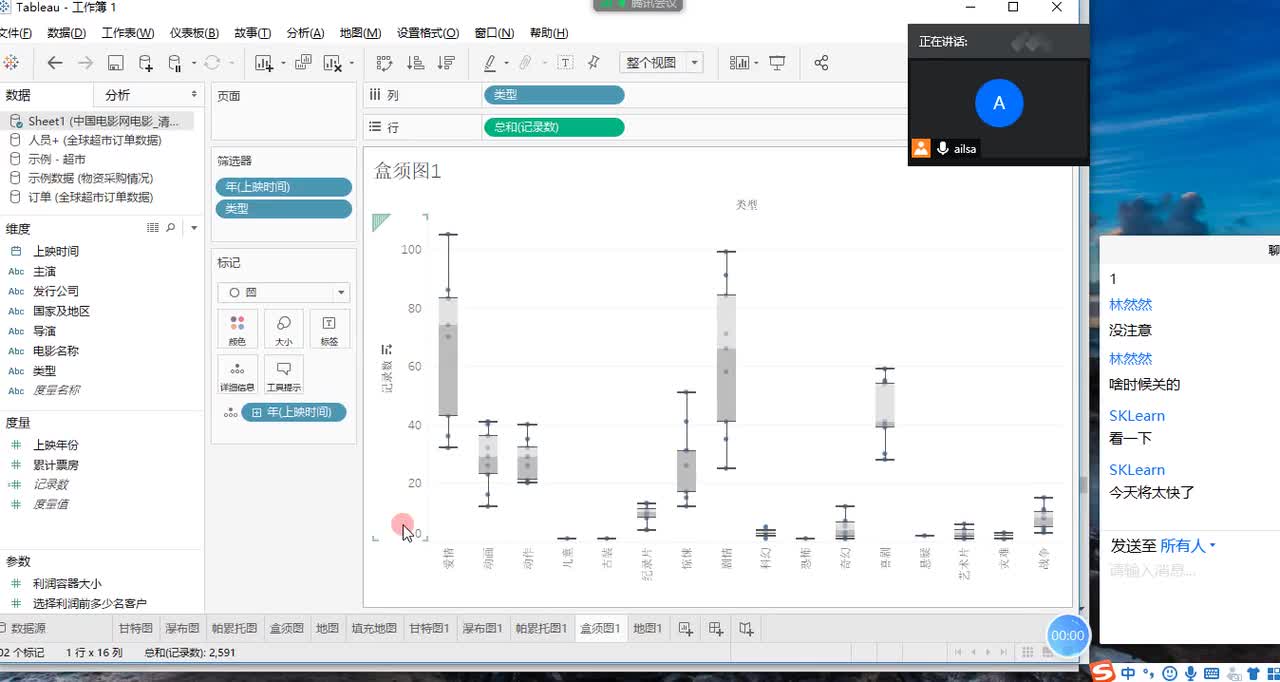The image size is (1280, 682).
Task: Undo with the back arrow button
Action: (x=55, y=63)
